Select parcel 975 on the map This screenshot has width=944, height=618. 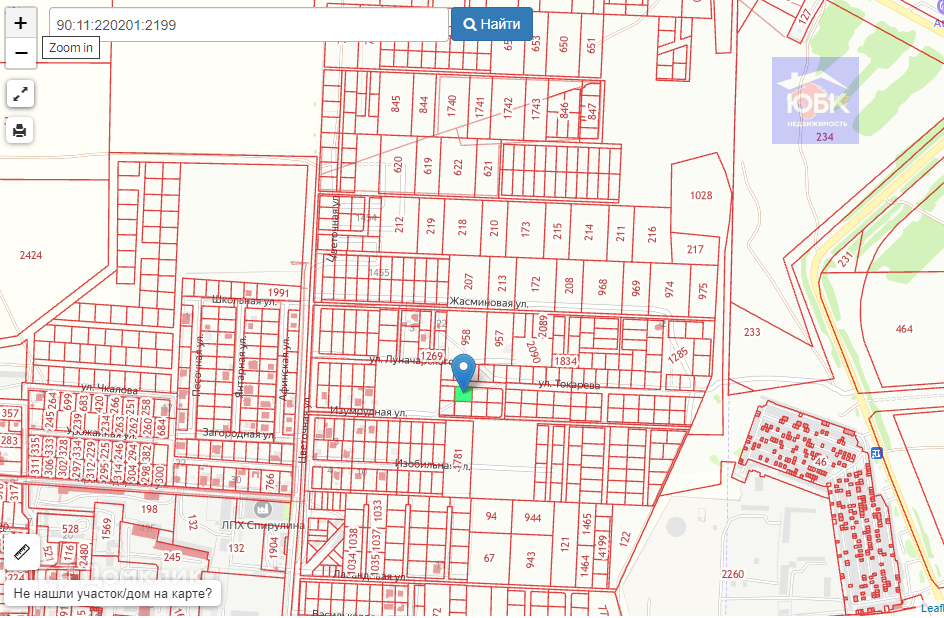(x=703, y=291)
